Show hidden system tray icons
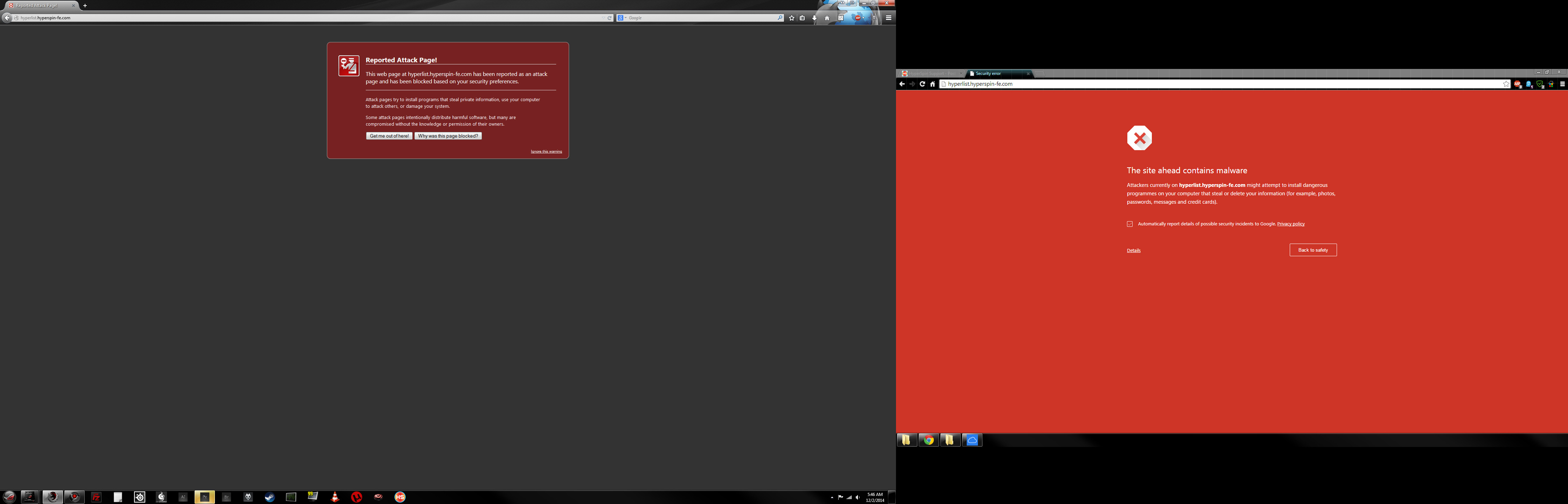Screen dimensions: 1568x504 tap(832, 497)
